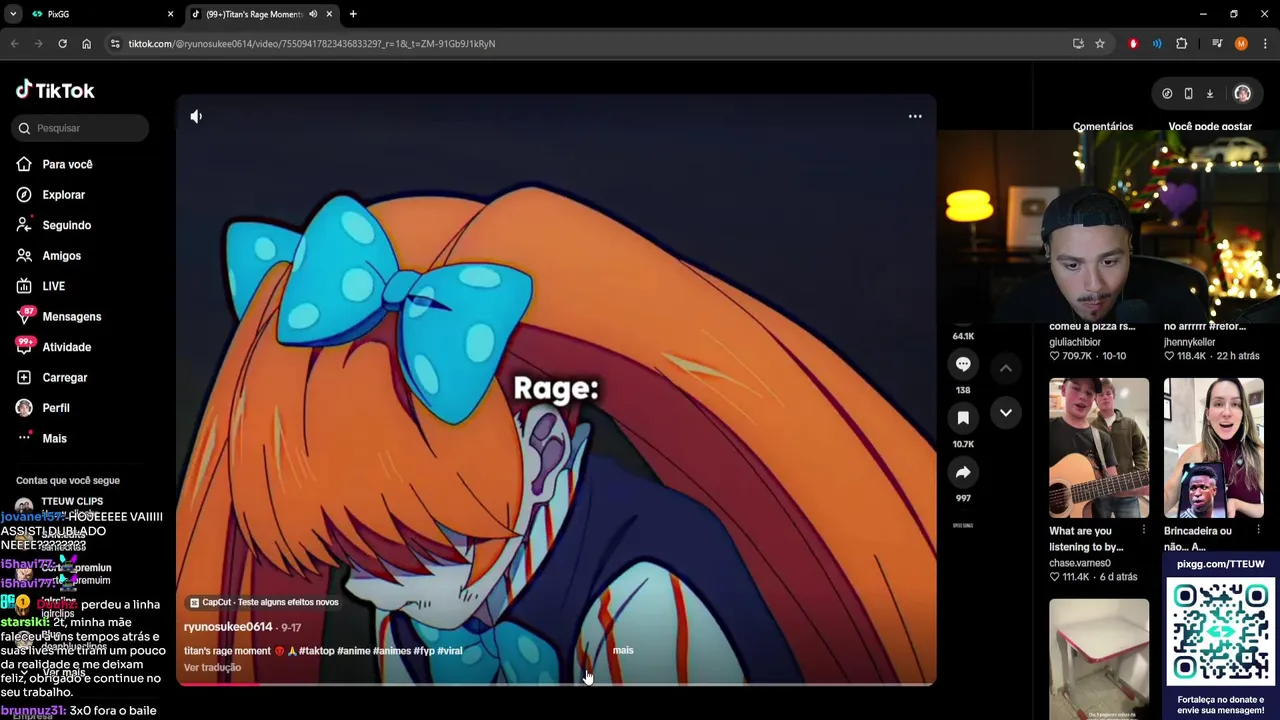Viewport: 1280px width, 720px height.
Task: Open the two guys with guitar video thumbnail
Action: coord(1099,448)
